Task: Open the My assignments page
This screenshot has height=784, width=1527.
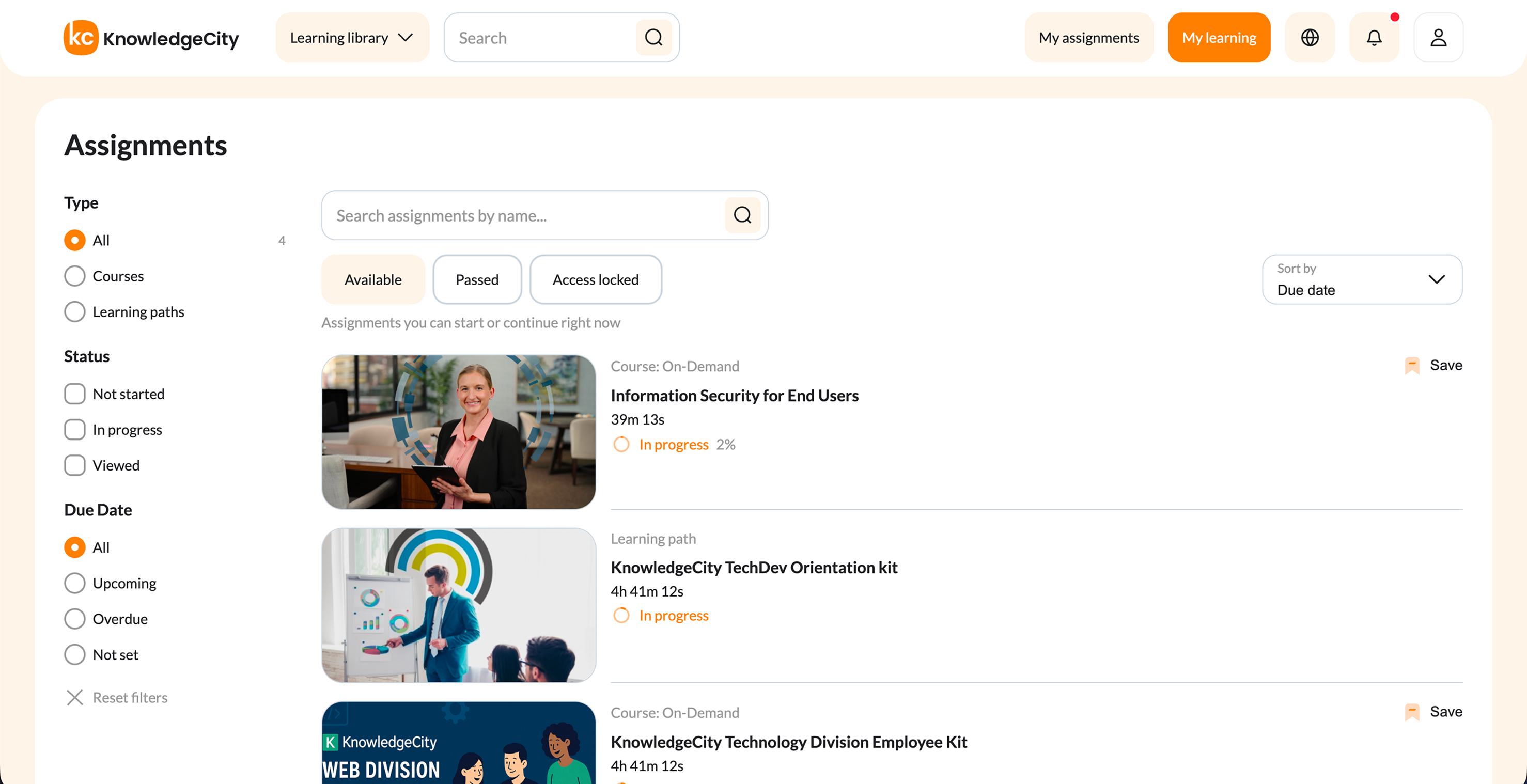Action: (x=1088, y=37)
